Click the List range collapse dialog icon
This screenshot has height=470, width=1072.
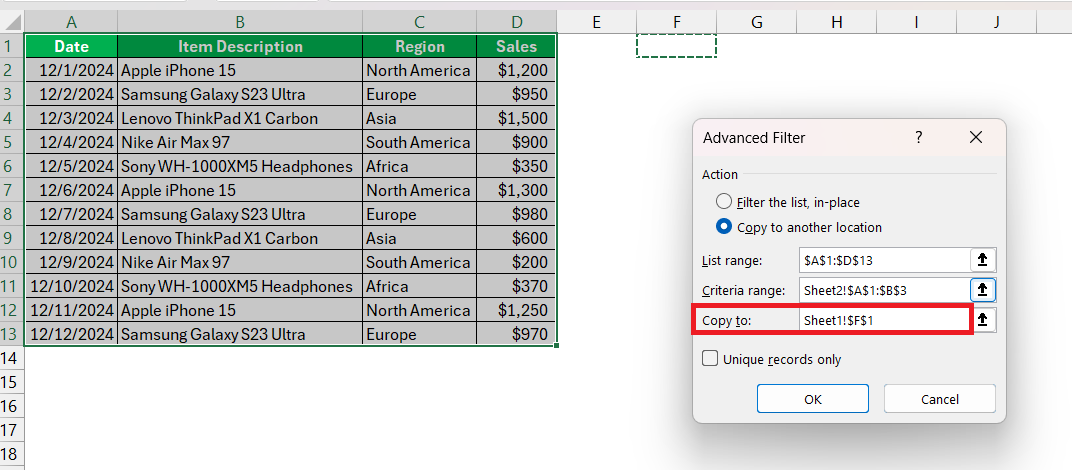tap(982, 260)
